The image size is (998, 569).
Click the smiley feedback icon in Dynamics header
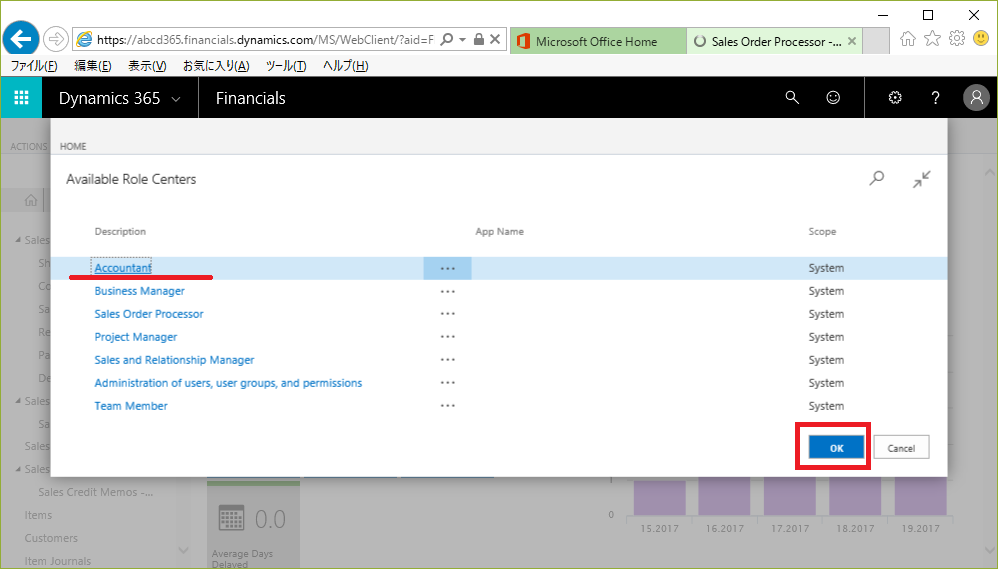[x=833, y=97]
